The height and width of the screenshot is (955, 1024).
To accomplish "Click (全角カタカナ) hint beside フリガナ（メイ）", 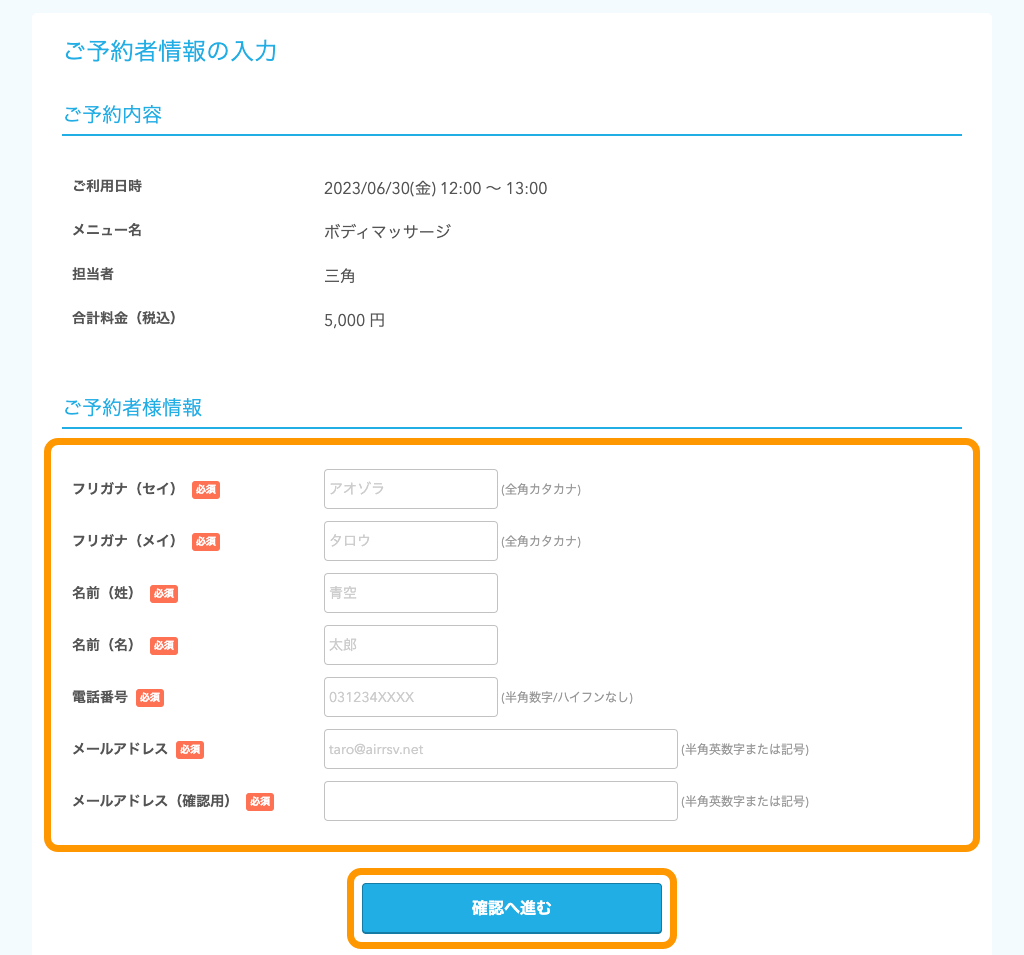I will coord(541,542).
